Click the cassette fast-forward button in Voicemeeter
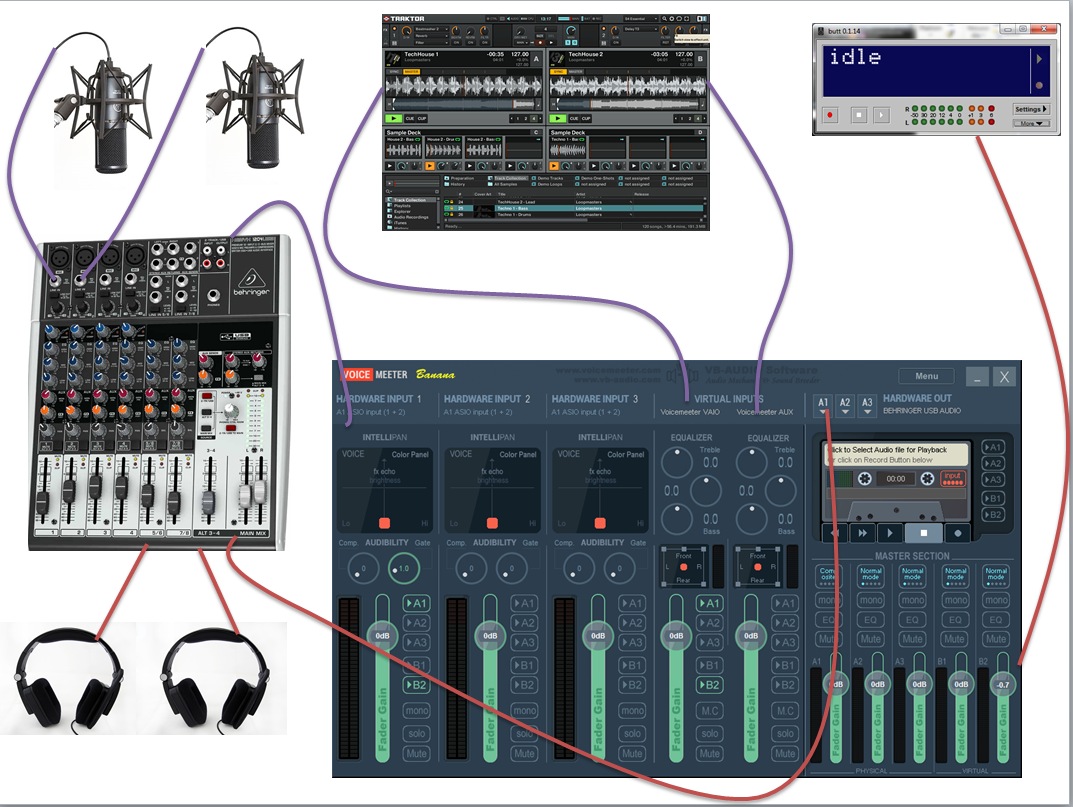1073x807 pixels. [862, 533]
